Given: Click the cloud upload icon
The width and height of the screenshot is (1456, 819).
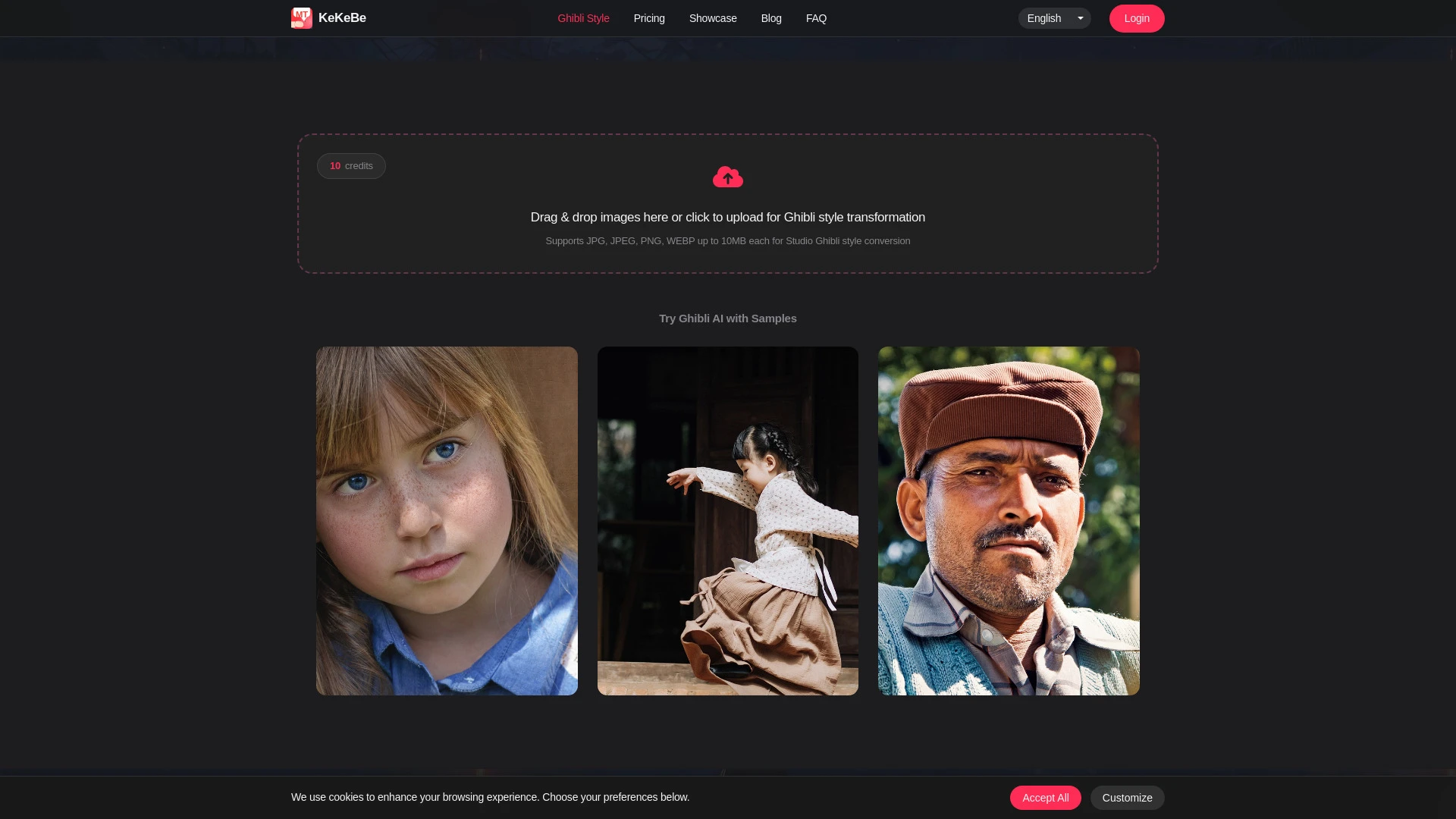Looking at the screenshot, I should [727, 177].
